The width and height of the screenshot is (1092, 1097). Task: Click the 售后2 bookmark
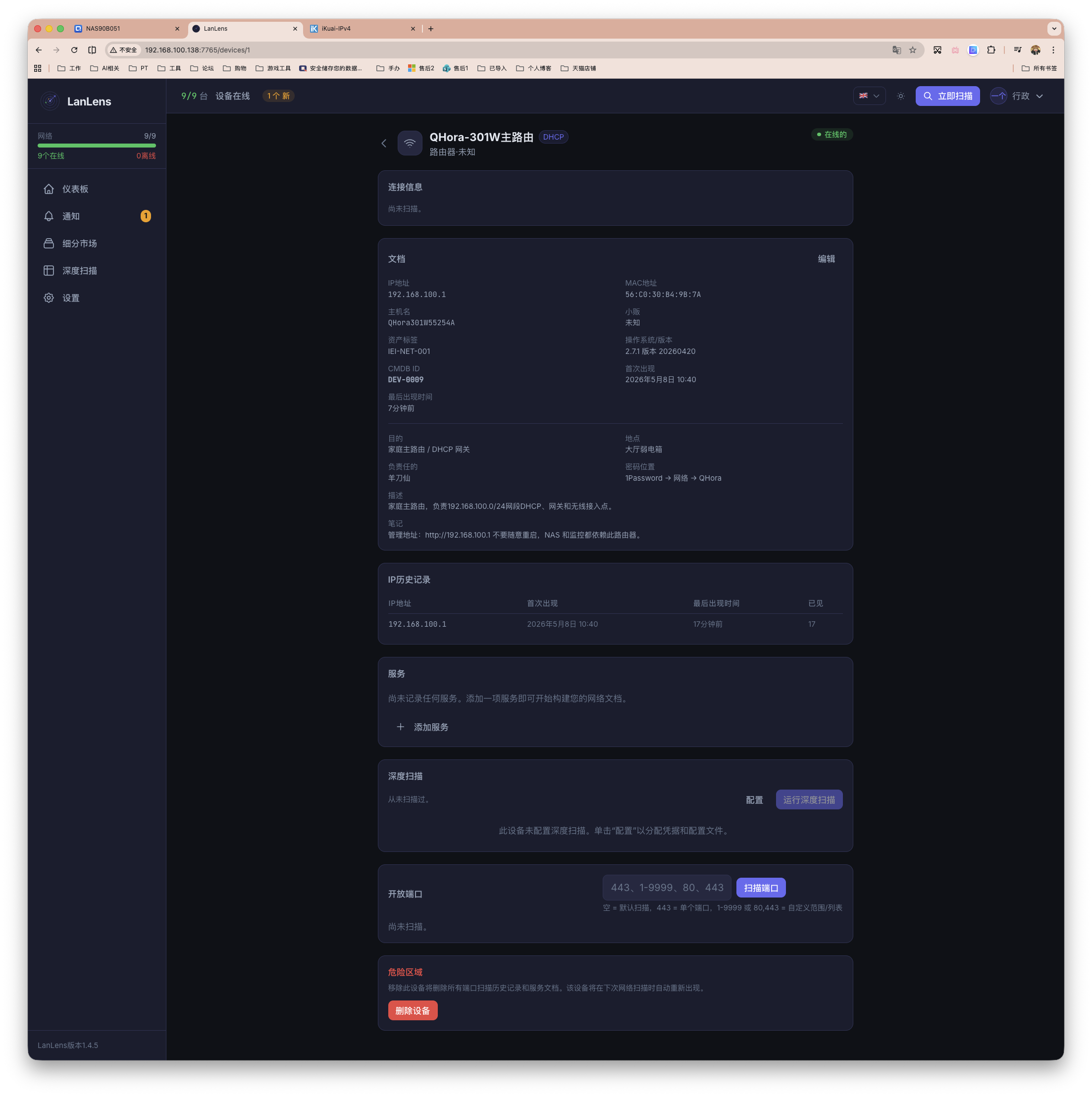point(421,68)
